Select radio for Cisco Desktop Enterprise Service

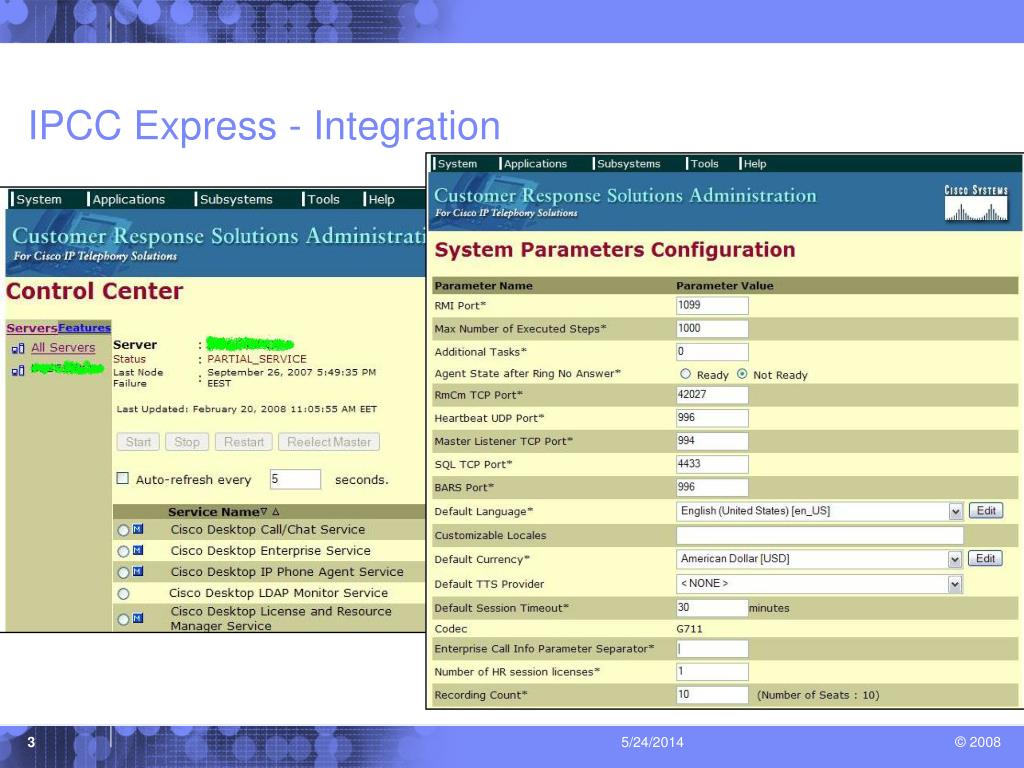[123, 552]
